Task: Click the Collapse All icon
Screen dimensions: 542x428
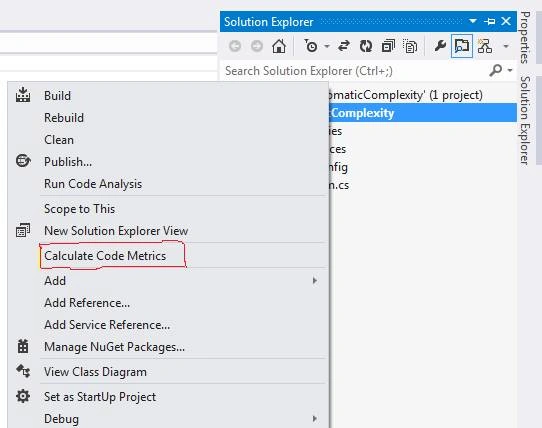Action: click(388, 46)
